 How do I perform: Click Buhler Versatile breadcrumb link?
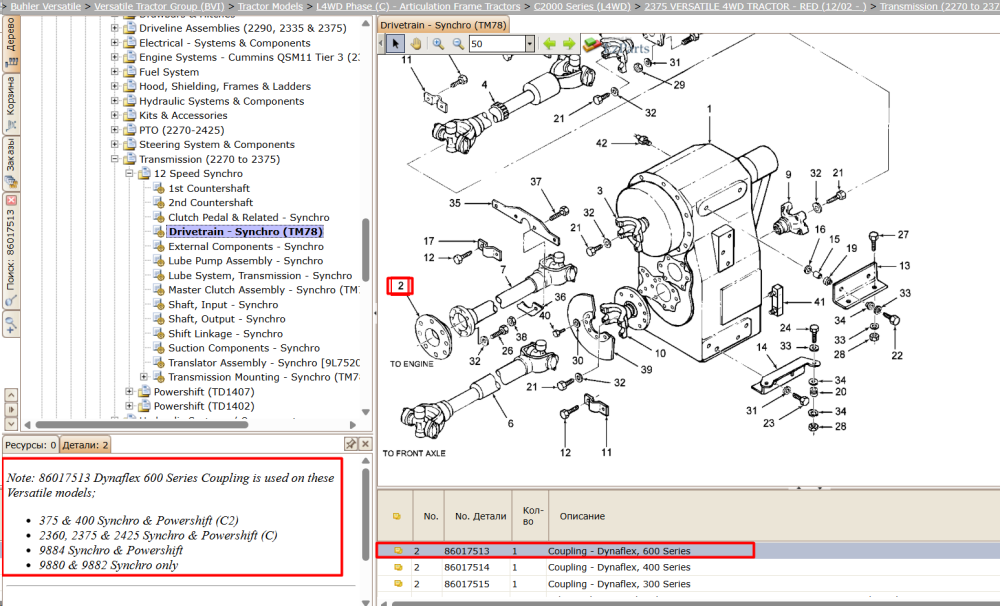pyautogui.click(x=46, y=6)
